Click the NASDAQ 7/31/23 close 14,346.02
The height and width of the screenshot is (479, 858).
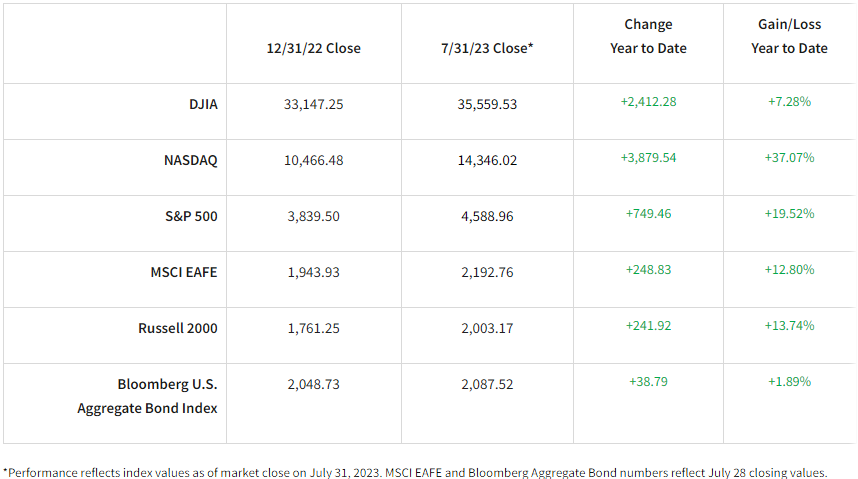485,160
